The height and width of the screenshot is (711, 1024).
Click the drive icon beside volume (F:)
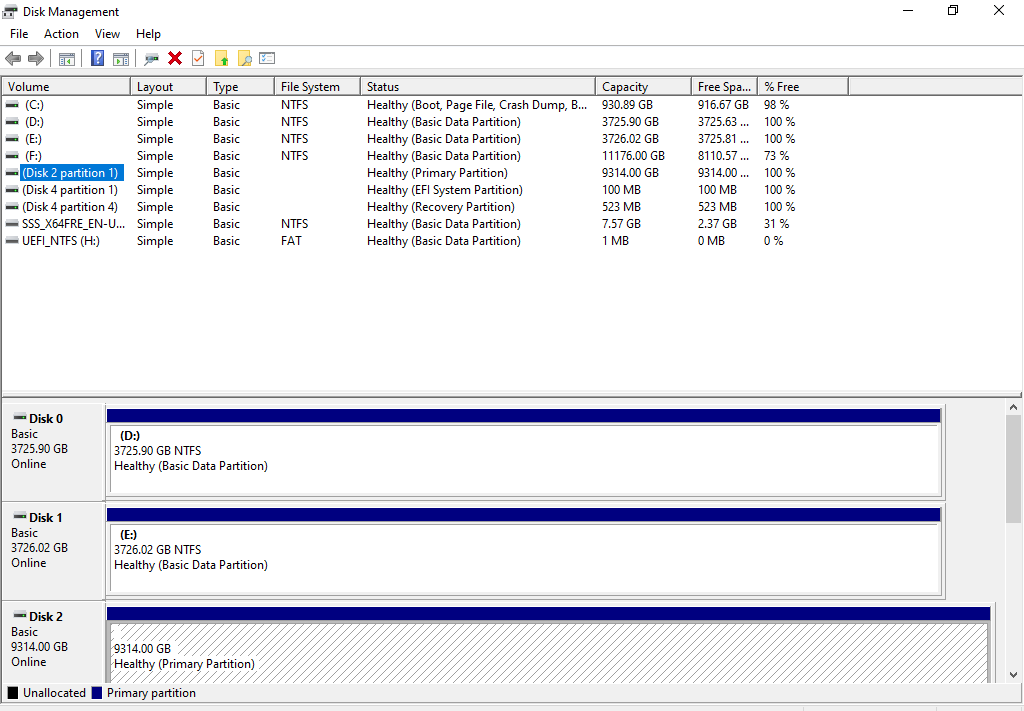point(12,155)
